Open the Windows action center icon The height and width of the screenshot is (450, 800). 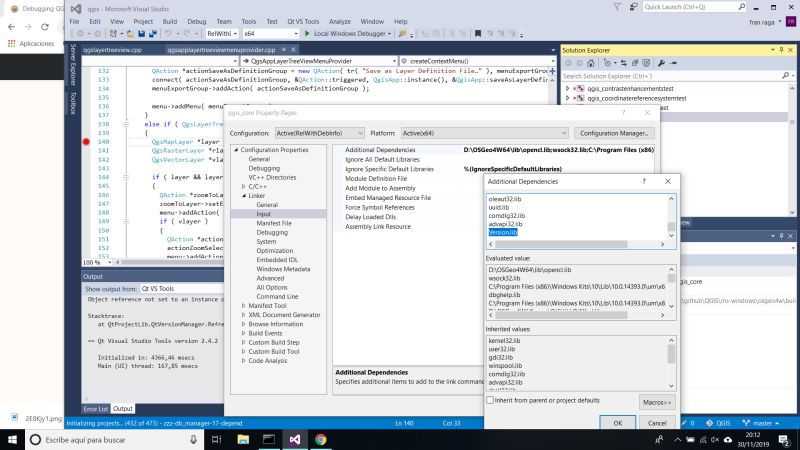click(784, 439)
